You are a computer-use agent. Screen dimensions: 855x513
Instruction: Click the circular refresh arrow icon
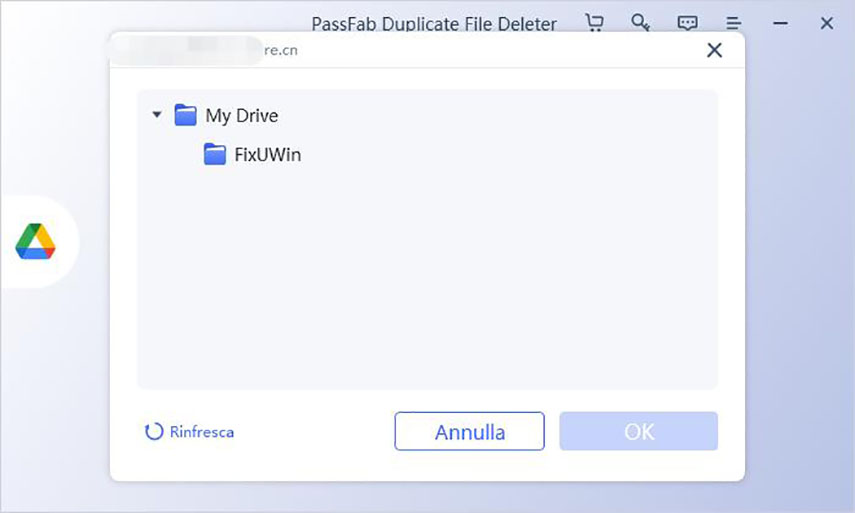[x=154, y=432]
